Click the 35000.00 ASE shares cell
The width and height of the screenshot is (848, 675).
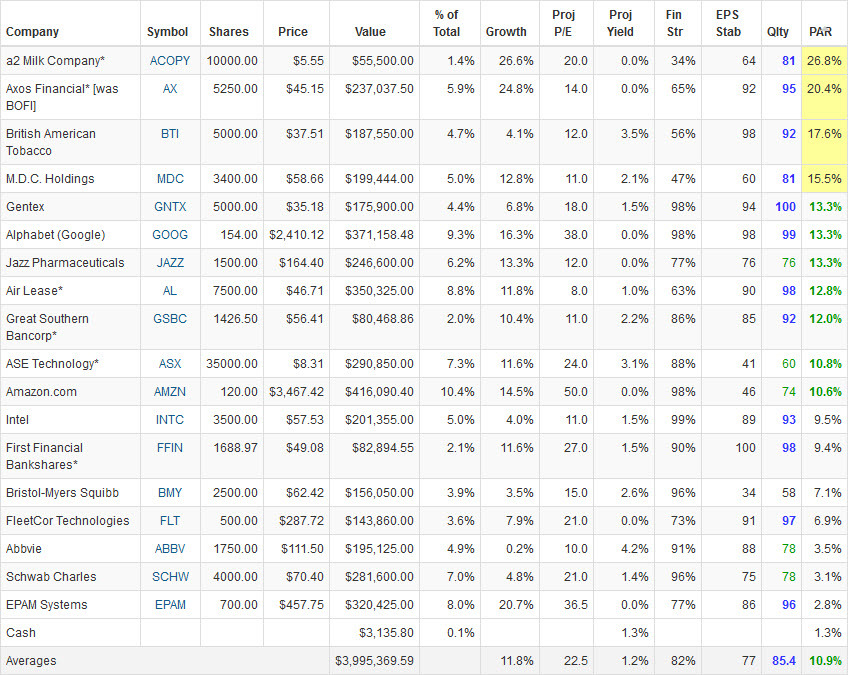pyautogui.click(x=231, y=363)
